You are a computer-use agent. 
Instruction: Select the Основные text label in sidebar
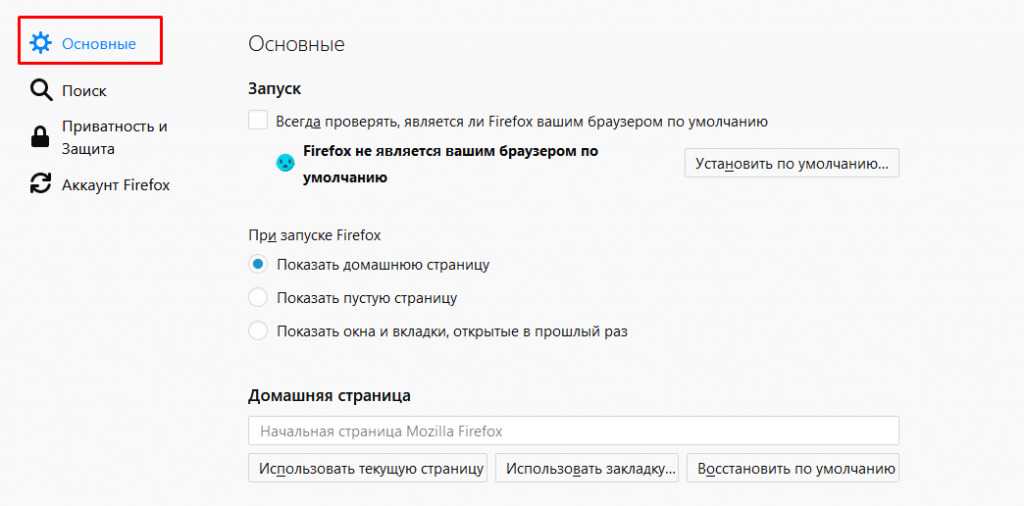point(99,44)
